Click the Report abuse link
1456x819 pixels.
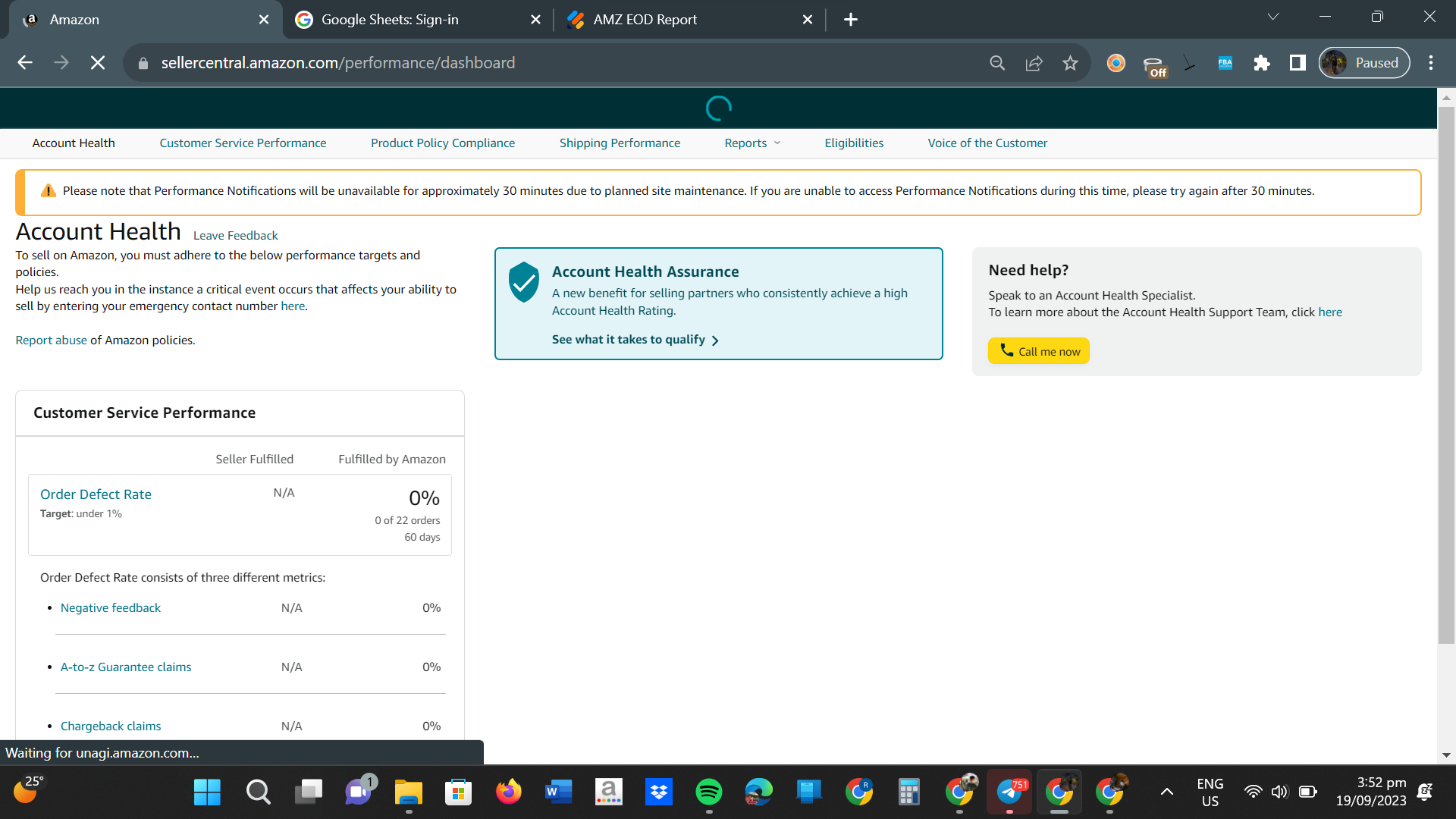coord(52,340)
